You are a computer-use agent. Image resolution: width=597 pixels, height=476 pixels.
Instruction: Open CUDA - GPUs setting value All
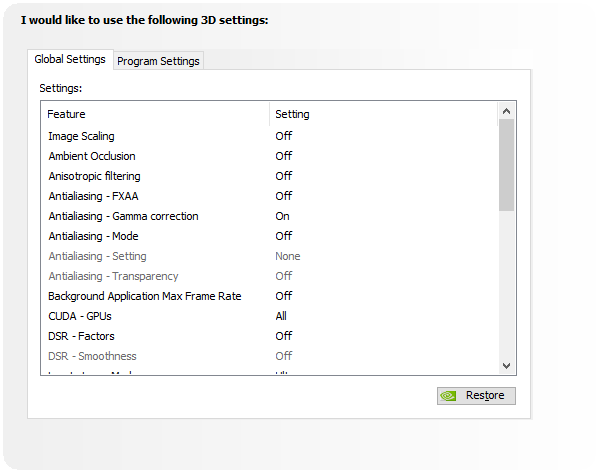[281, 316]
